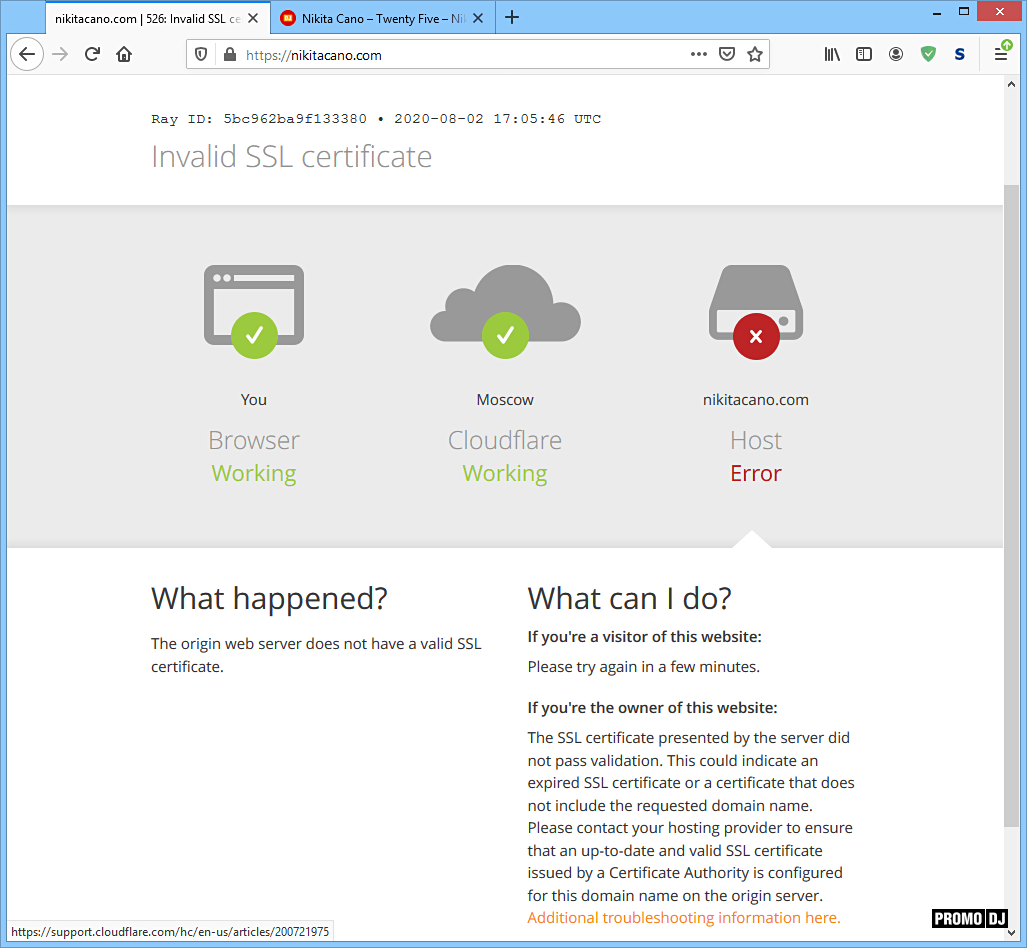Open the Additional troubleshooting information link

683,918
